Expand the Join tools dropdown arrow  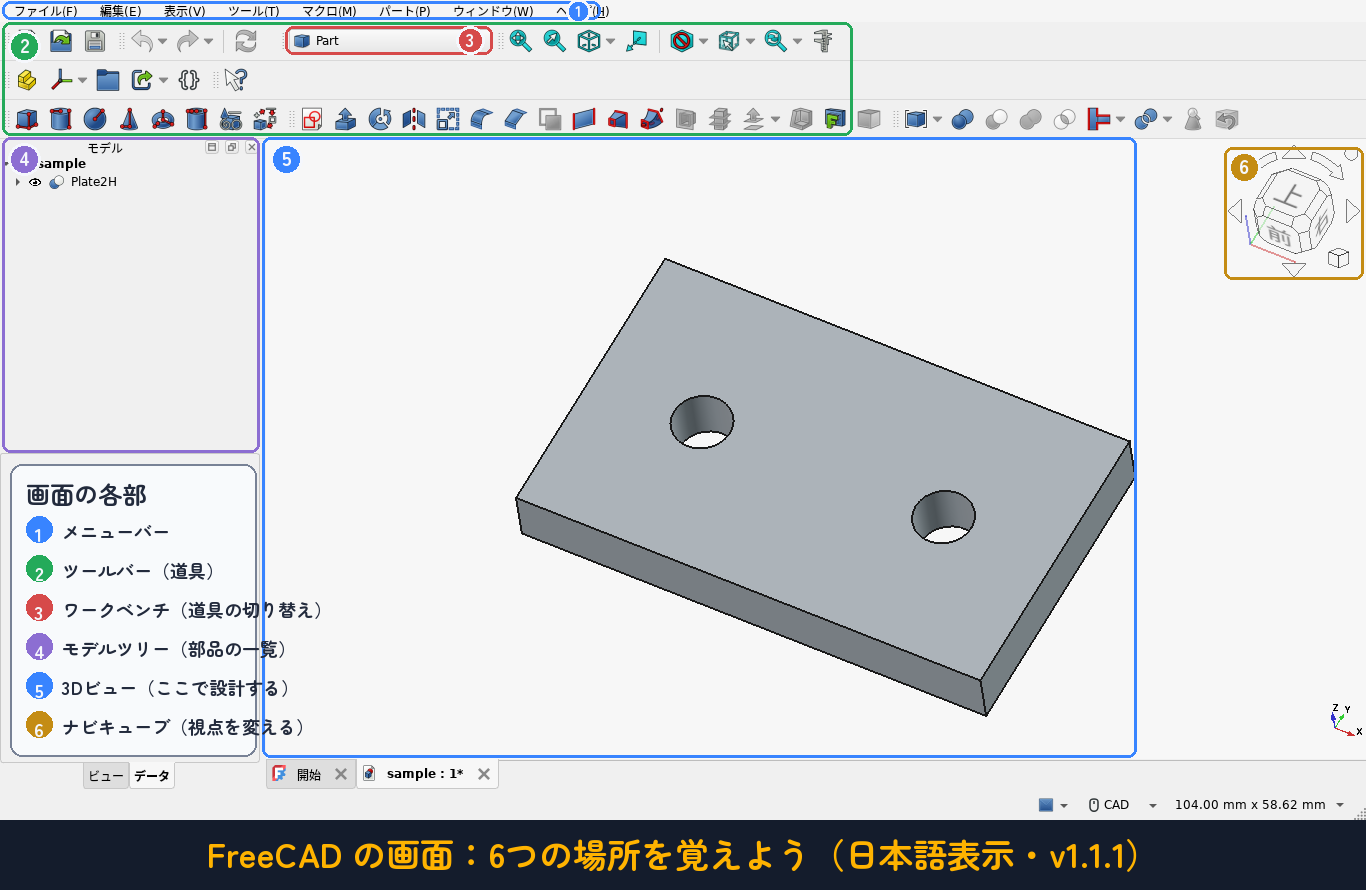coord(1120,119)
